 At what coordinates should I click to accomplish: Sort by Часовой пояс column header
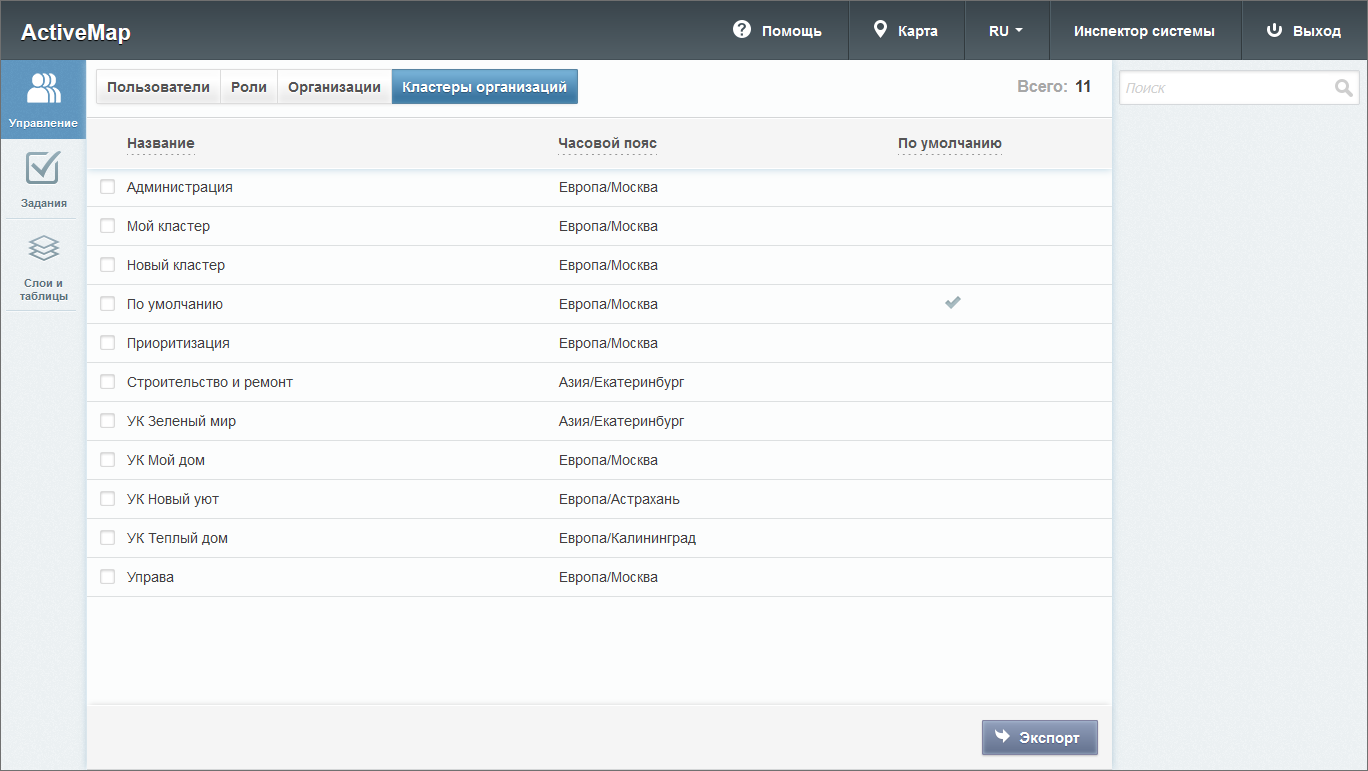(x=607, y=144)
